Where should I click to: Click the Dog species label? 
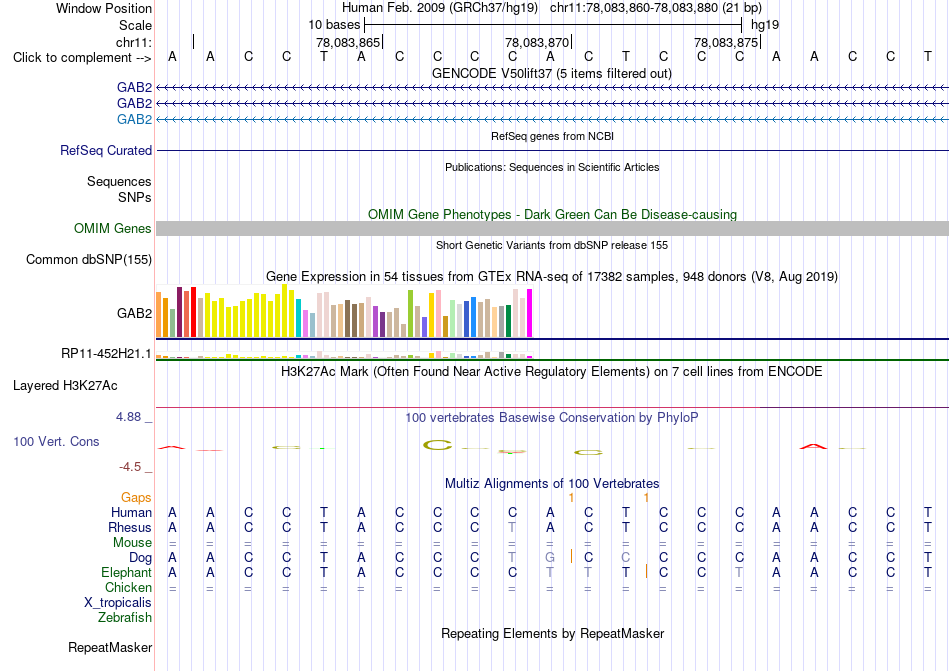[x=140, y=558]
